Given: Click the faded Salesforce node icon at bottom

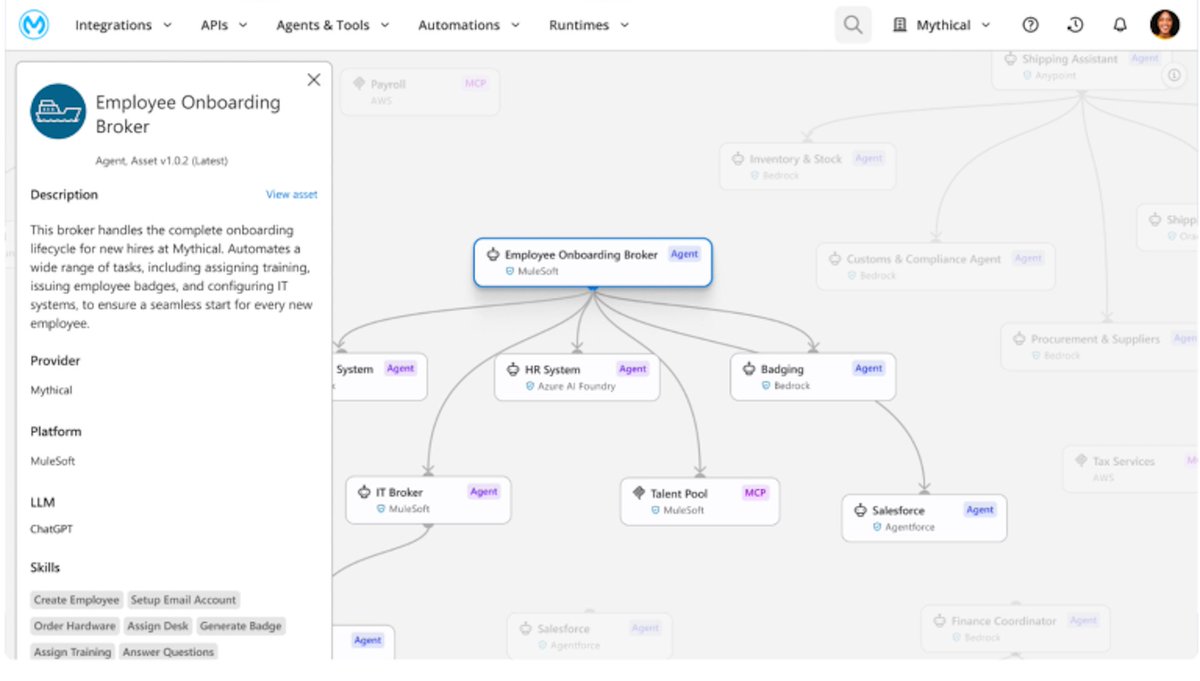Looking at the screenshot, I should [x=526, y=629].
